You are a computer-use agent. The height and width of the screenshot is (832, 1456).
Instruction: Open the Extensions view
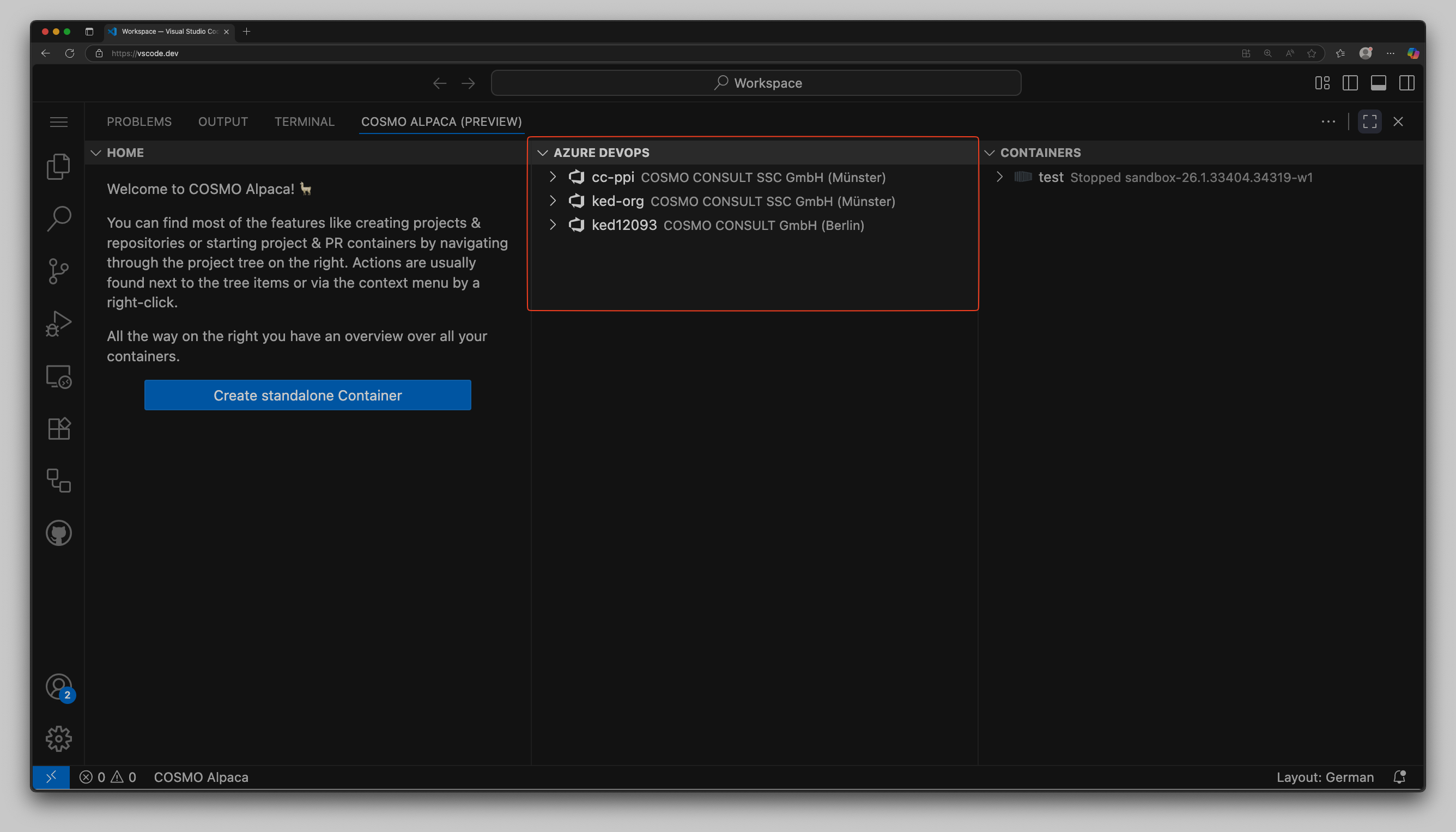(58, 428)
